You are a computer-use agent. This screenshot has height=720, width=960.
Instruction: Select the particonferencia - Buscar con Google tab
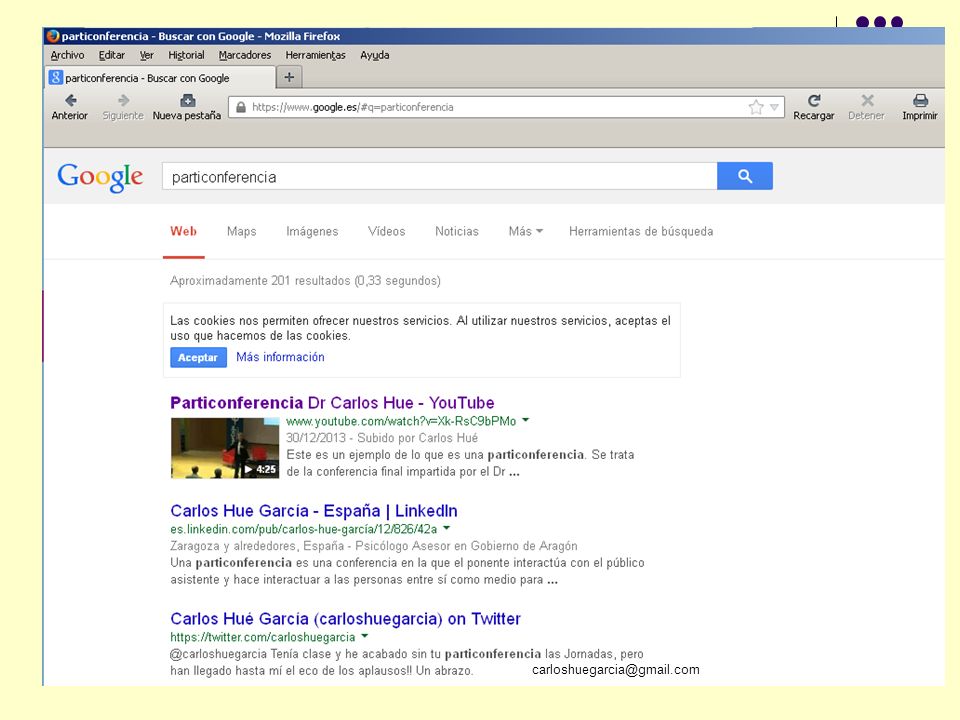160,78
